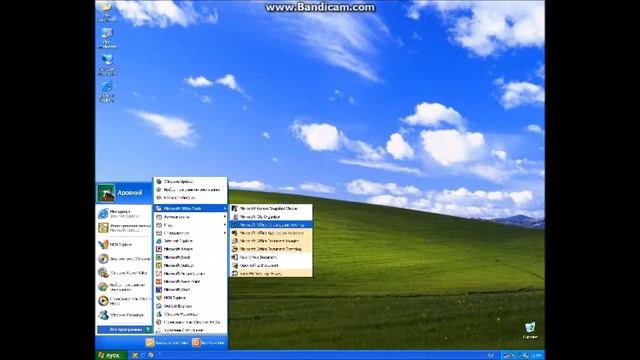Launch Microsoft Access from All Programs
Image resolution: width=640 pixels, height=360 pixels.
191,249
